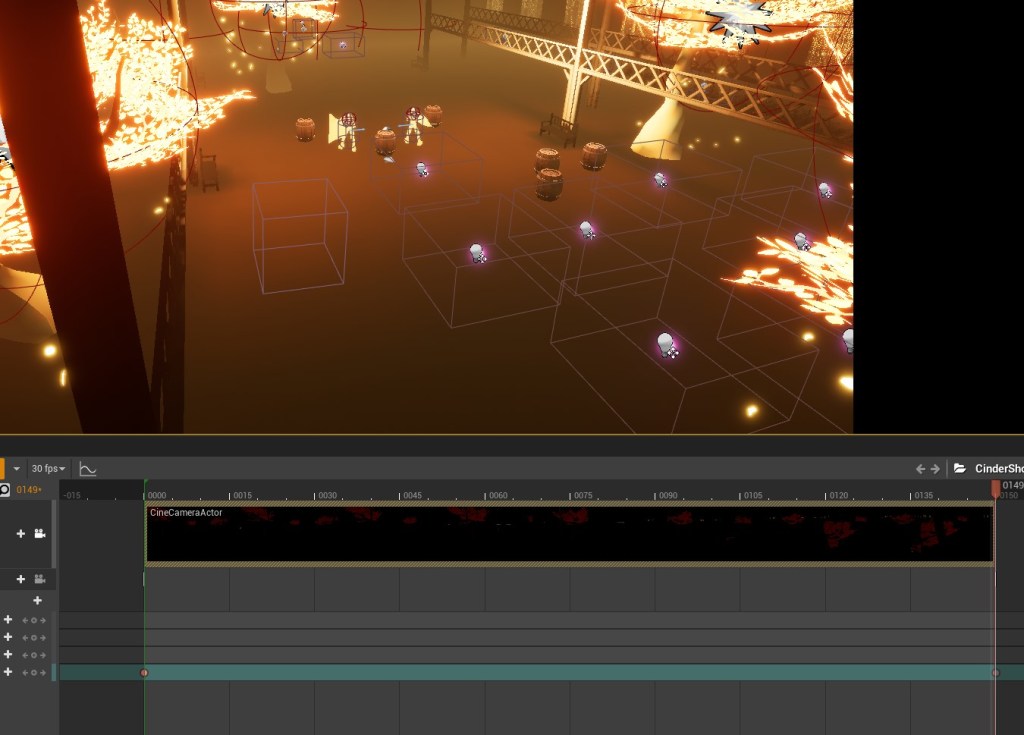Screen dimensions: 1024x735
Task: Toggle the dimmed camera icon on second track
Action: [40, 579]
